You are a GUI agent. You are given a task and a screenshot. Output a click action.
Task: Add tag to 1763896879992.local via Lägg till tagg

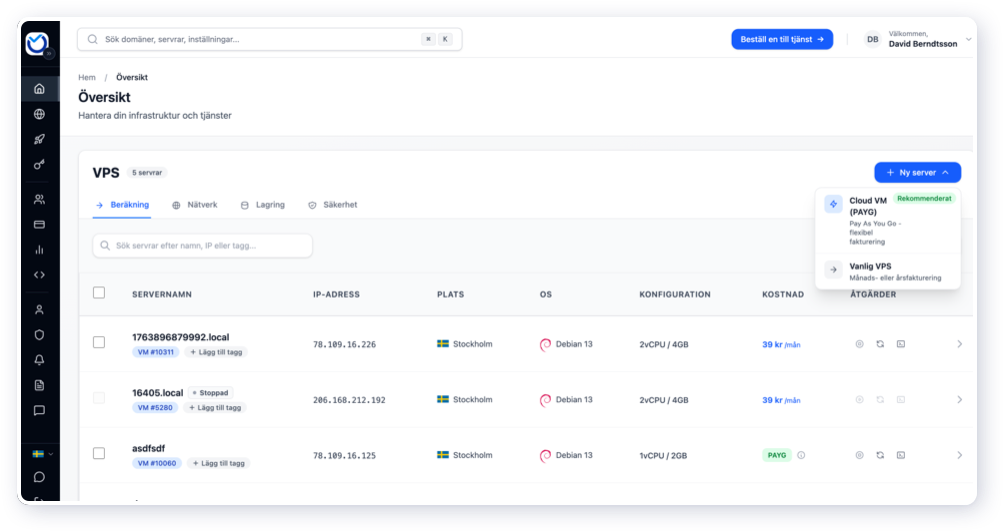pos(216,352)
